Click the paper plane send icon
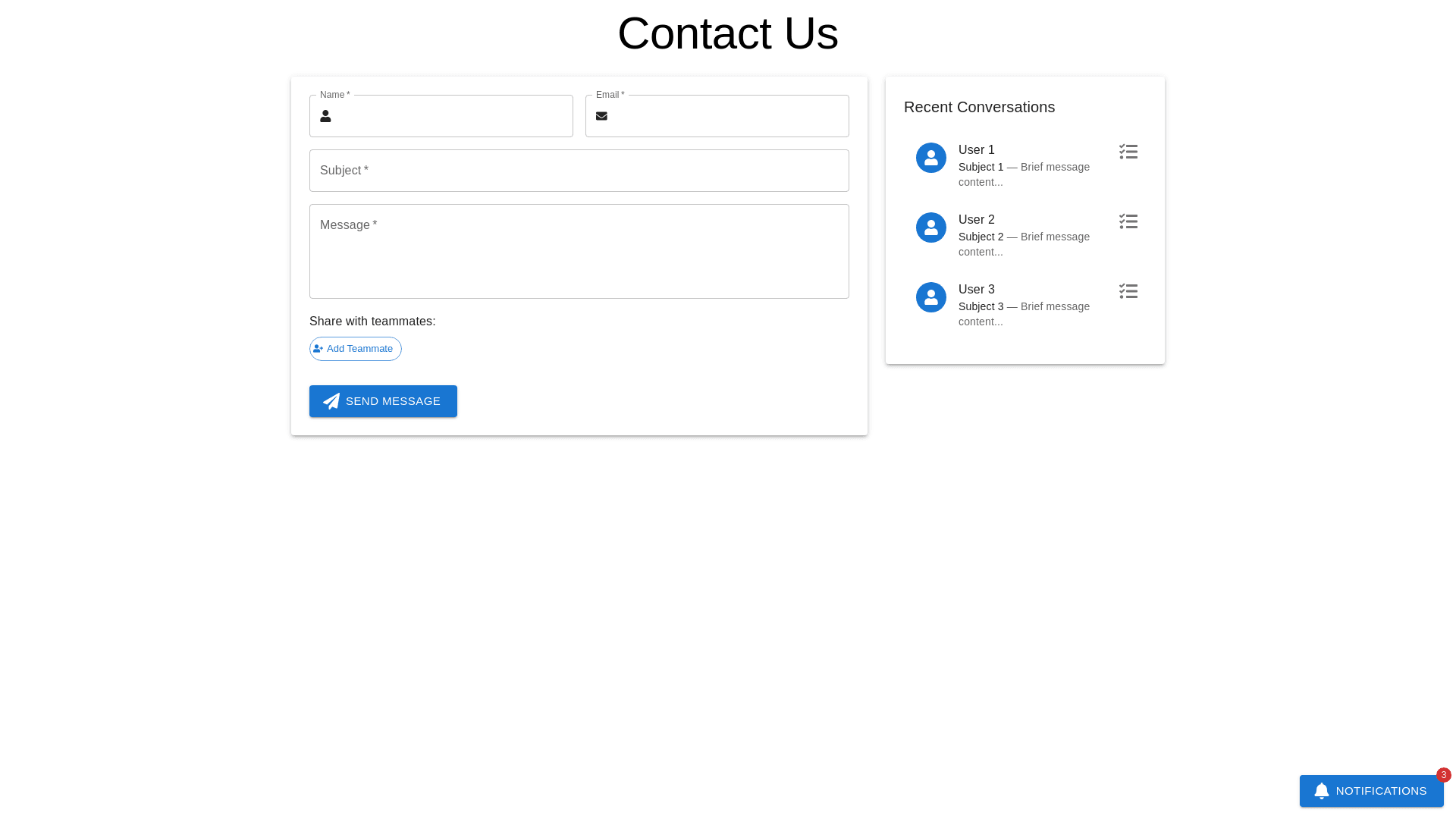Viewport: 1456px width, 819px height. pyautogui.click(x=331, y=401)
